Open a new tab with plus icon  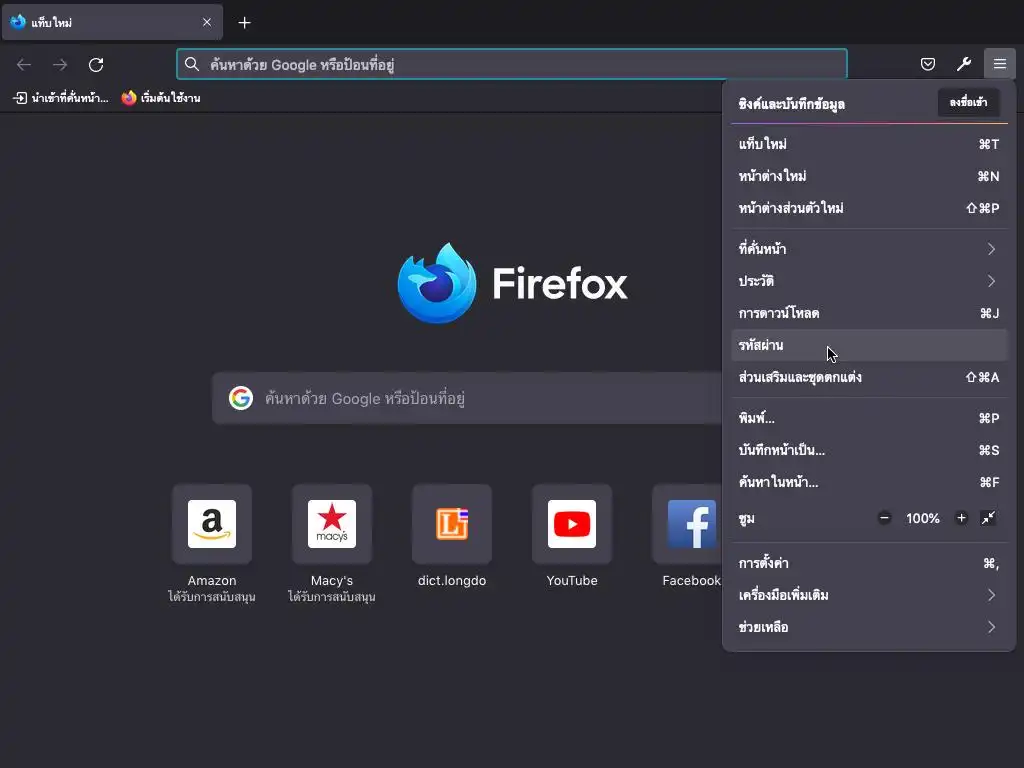[x=244, y=23]
